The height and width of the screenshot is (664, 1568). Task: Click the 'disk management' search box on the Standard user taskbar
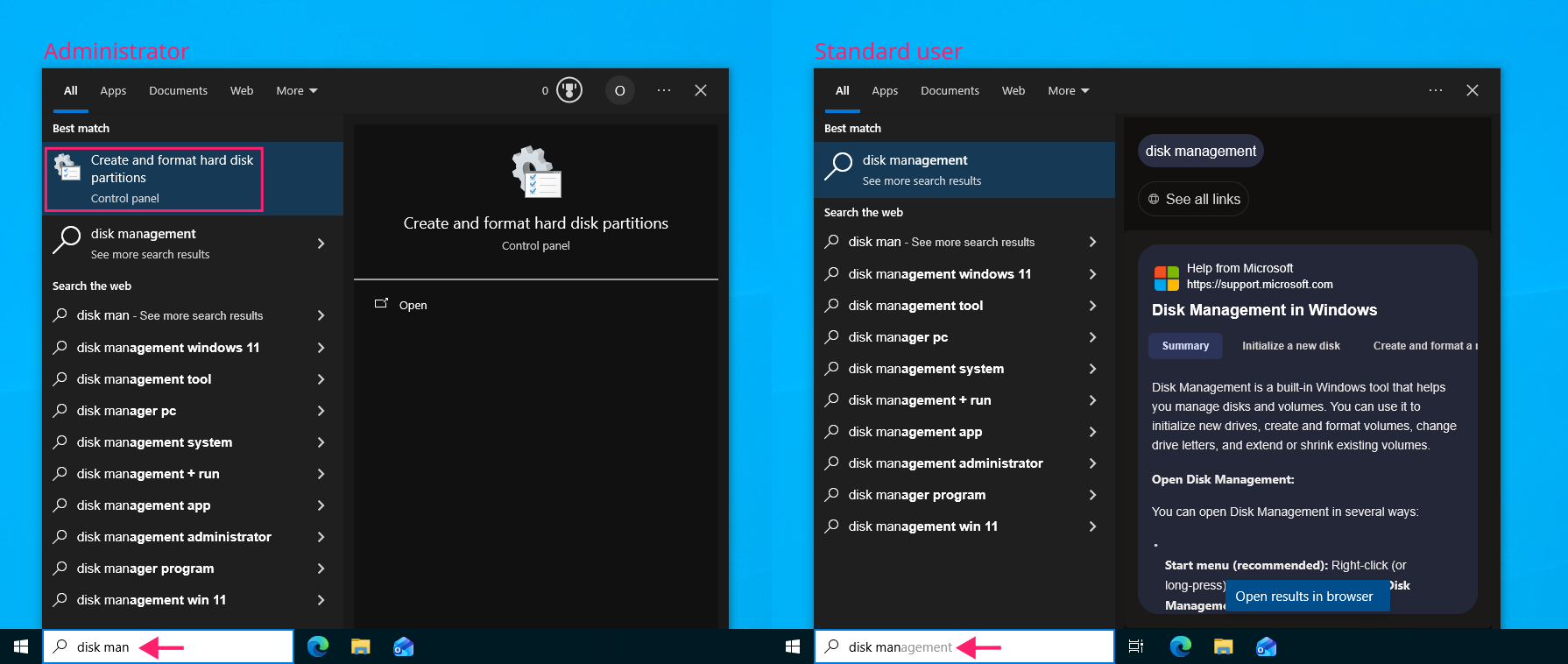[964, 646]
